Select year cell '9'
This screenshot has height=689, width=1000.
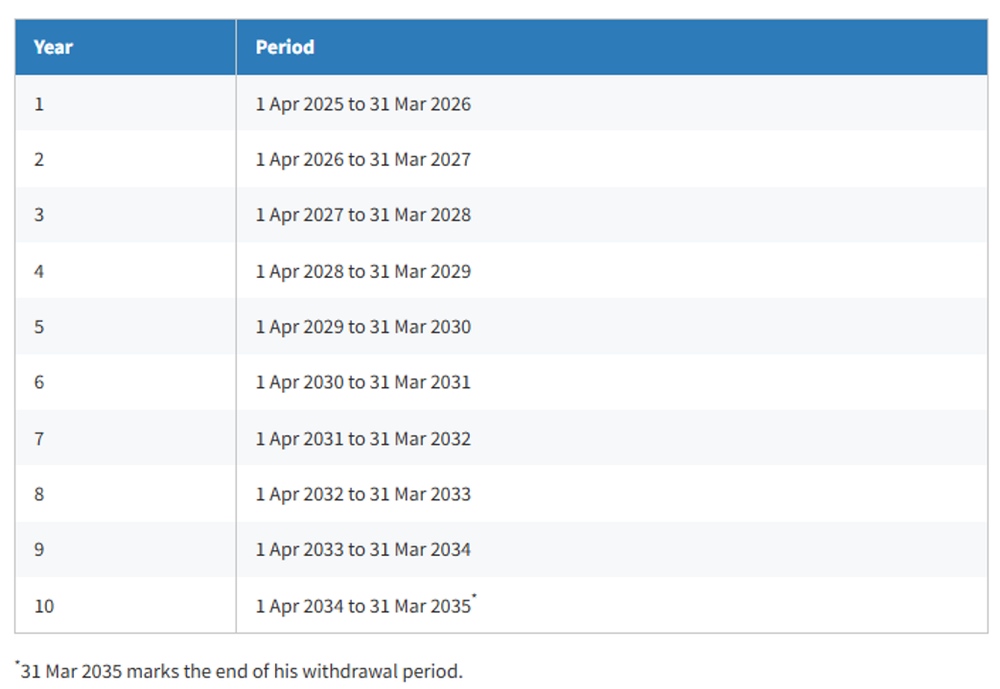(x=126, y=549)
